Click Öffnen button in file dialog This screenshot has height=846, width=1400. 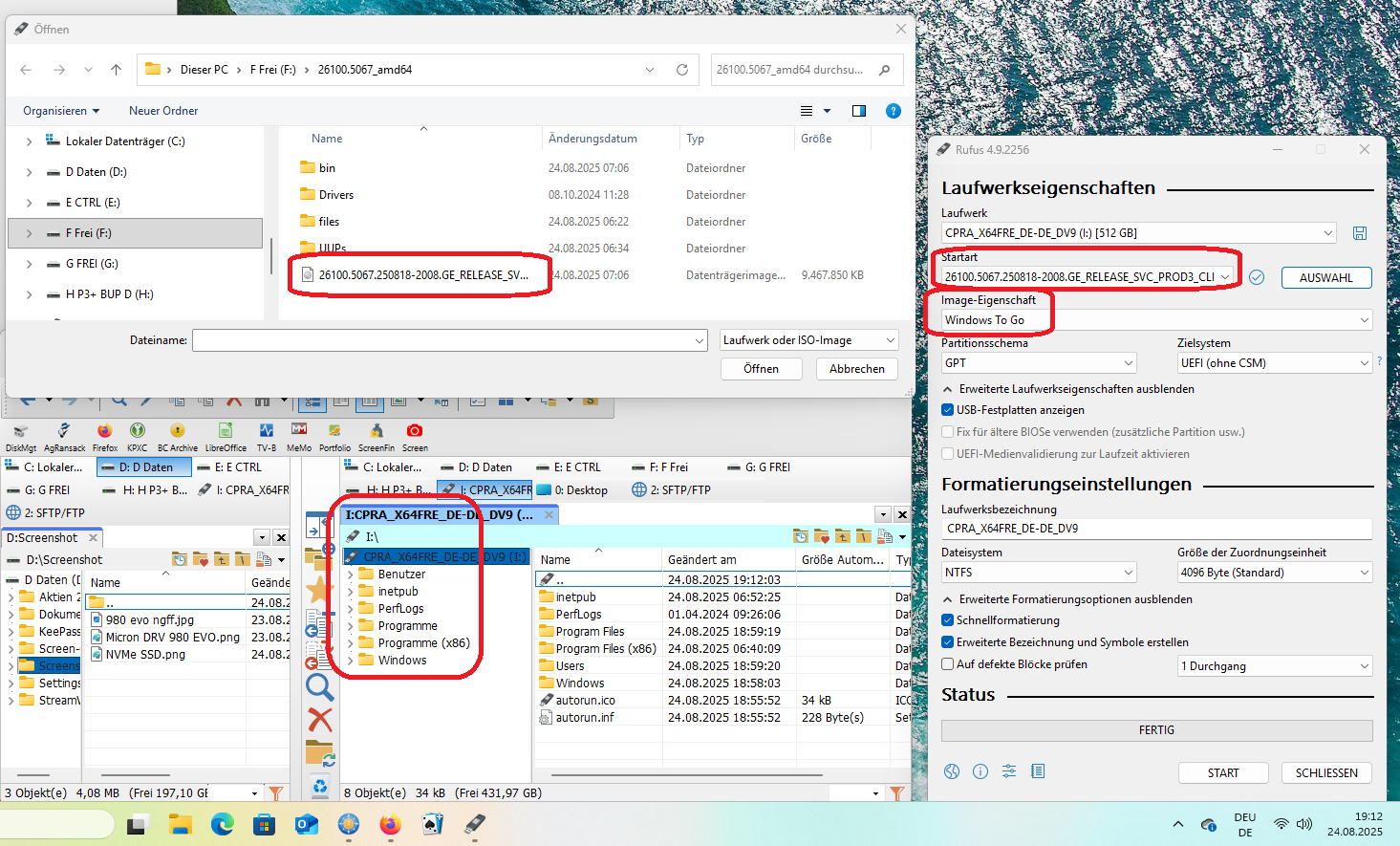pos(761,369)
